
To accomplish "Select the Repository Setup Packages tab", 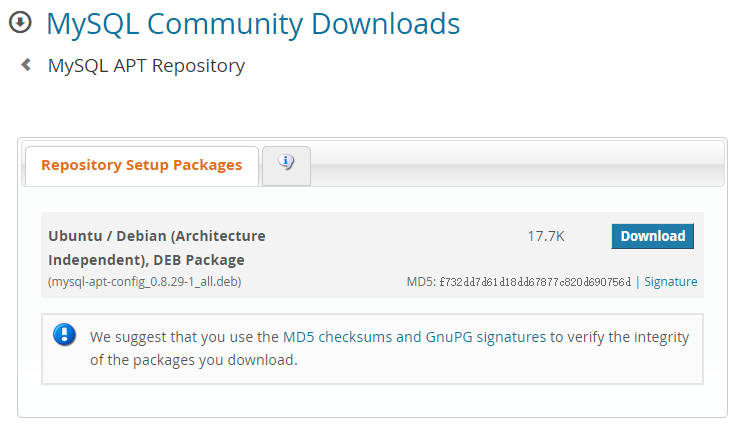I will pos(142,165).
